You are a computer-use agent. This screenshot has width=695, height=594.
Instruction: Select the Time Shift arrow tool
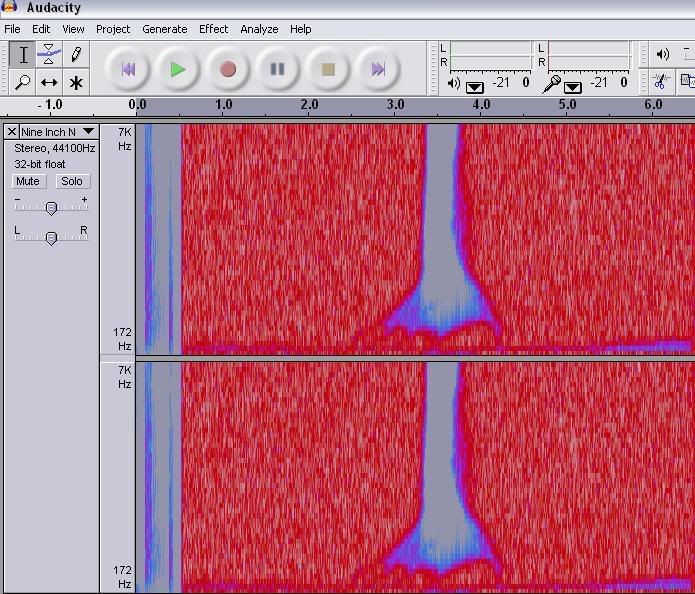tap(49, 82)
